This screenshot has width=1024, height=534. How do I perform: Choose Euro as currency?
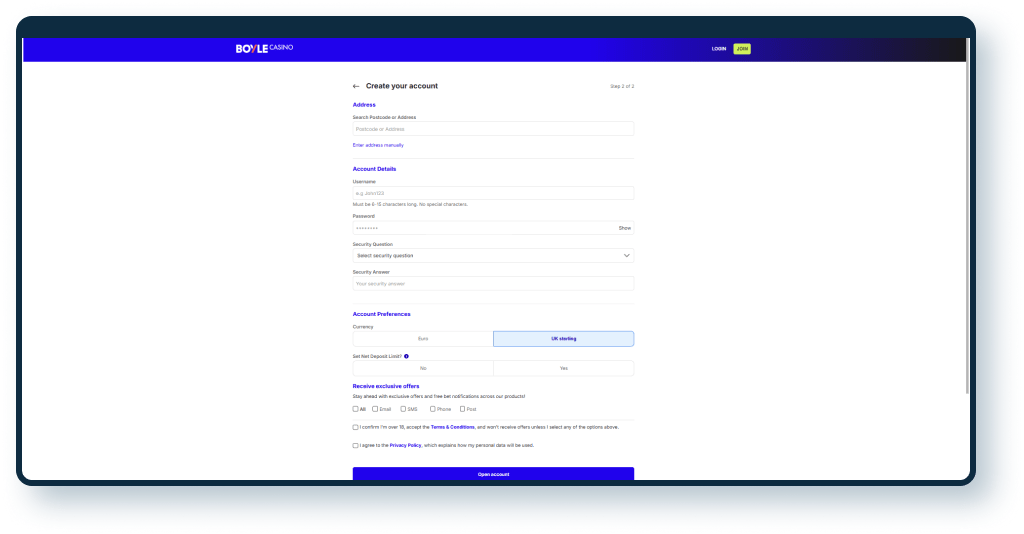tap(423, 339)
